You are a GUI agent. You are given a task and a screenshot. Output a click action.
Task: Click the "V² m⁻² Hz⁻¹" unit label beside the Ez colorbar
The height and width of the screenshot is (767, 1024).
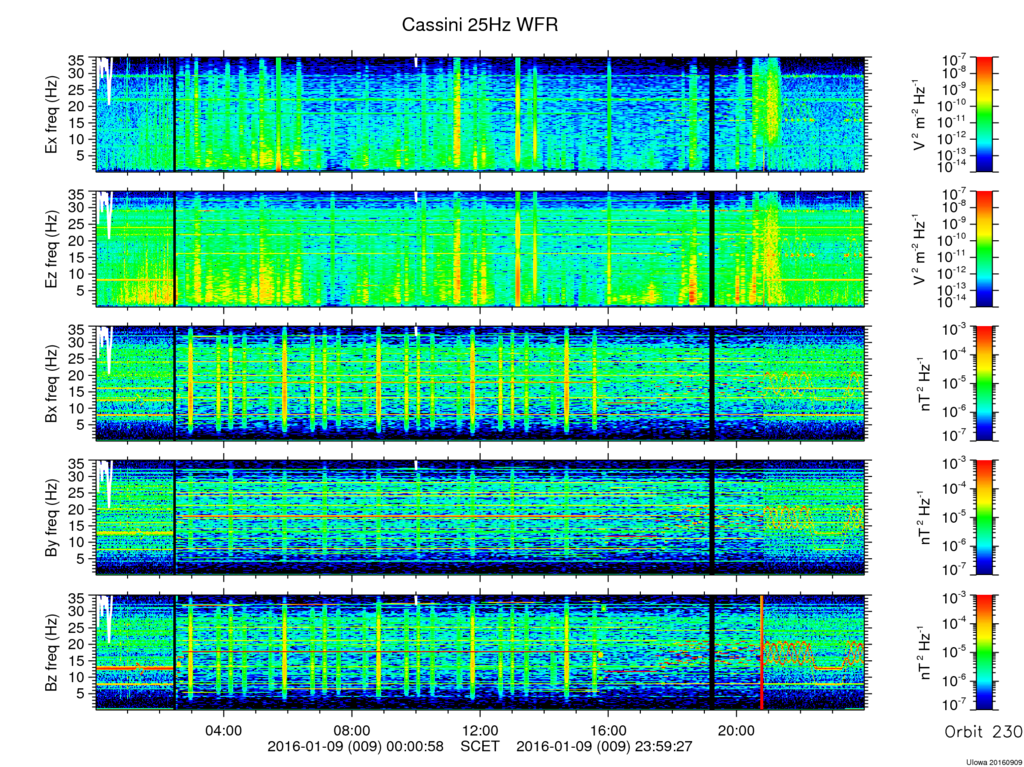920,249
